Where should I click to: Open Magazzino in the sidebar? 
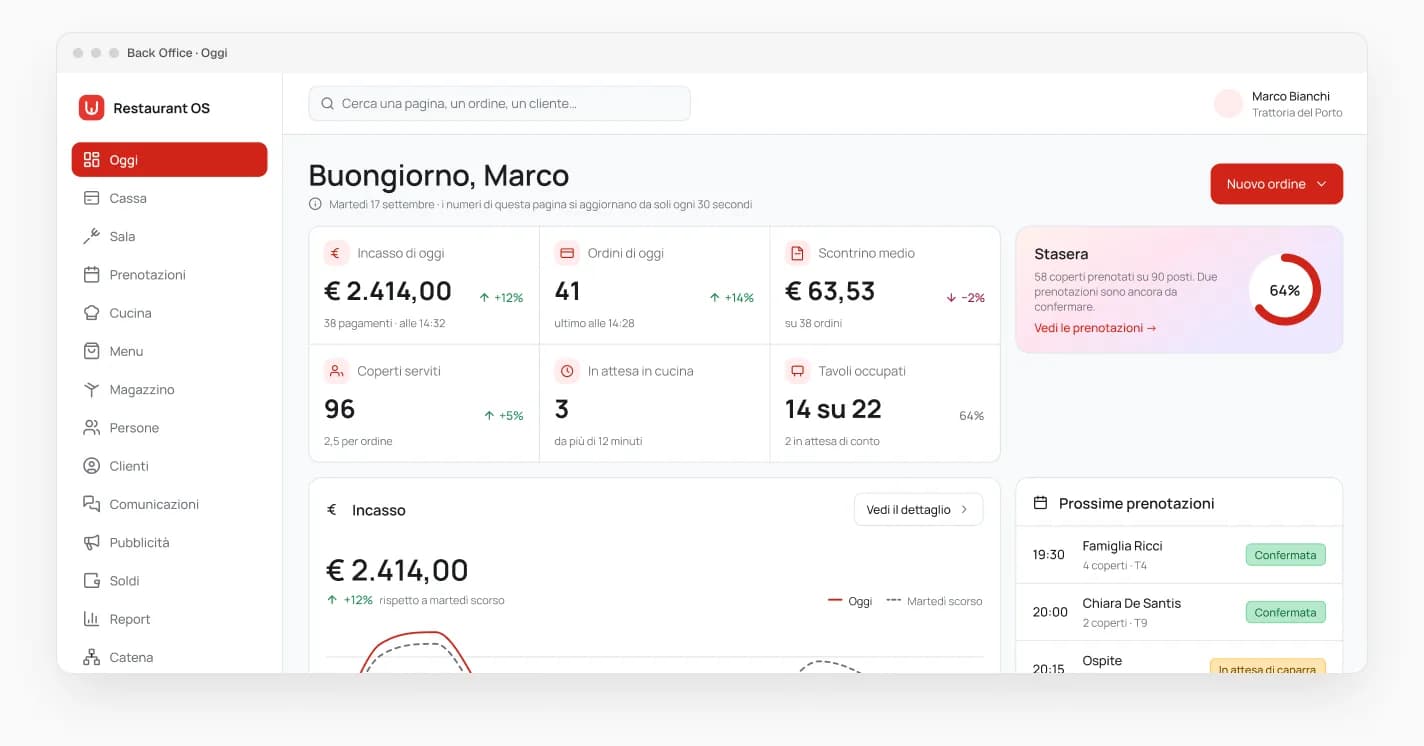[169, 389]
